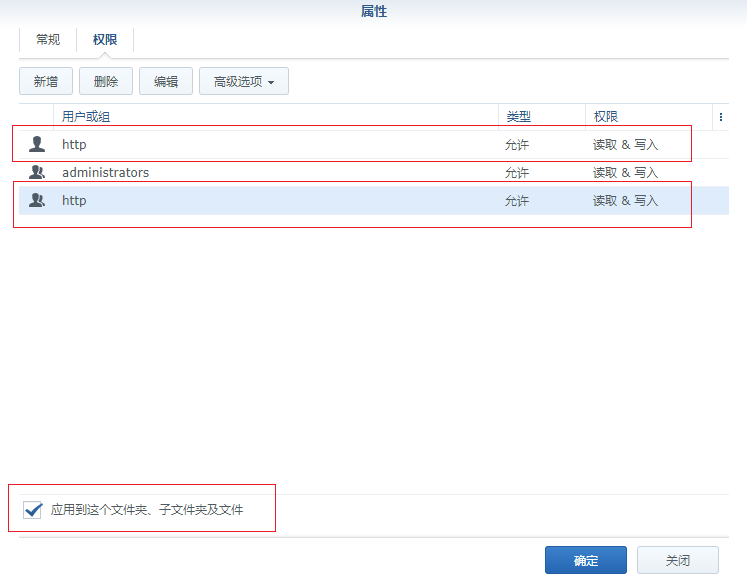Click 允许 in the first http row
Viewport: 747px width, 579px height.
517,144
